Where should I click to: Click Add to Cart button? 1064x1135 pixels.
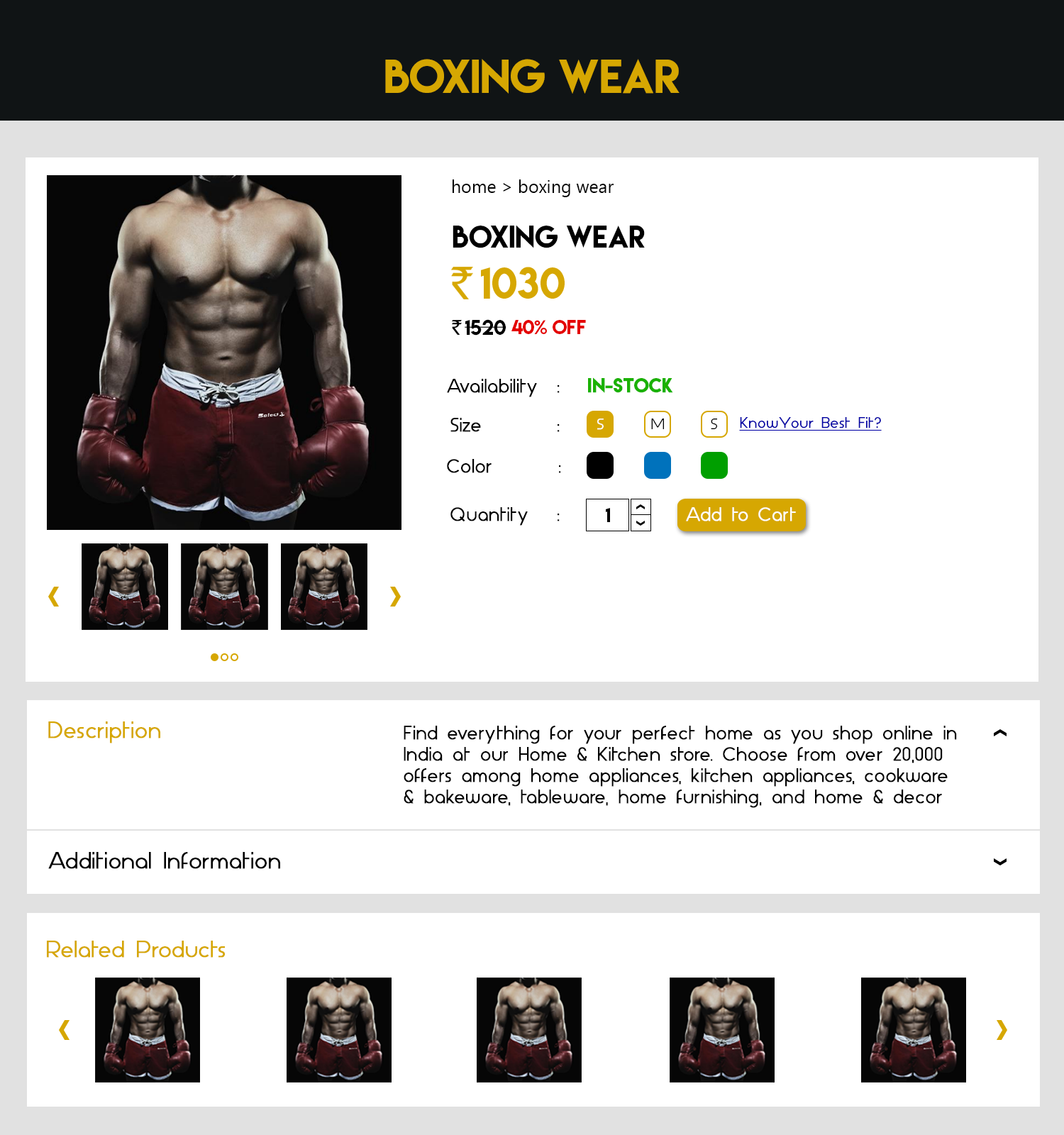click(x=741, y=515)
